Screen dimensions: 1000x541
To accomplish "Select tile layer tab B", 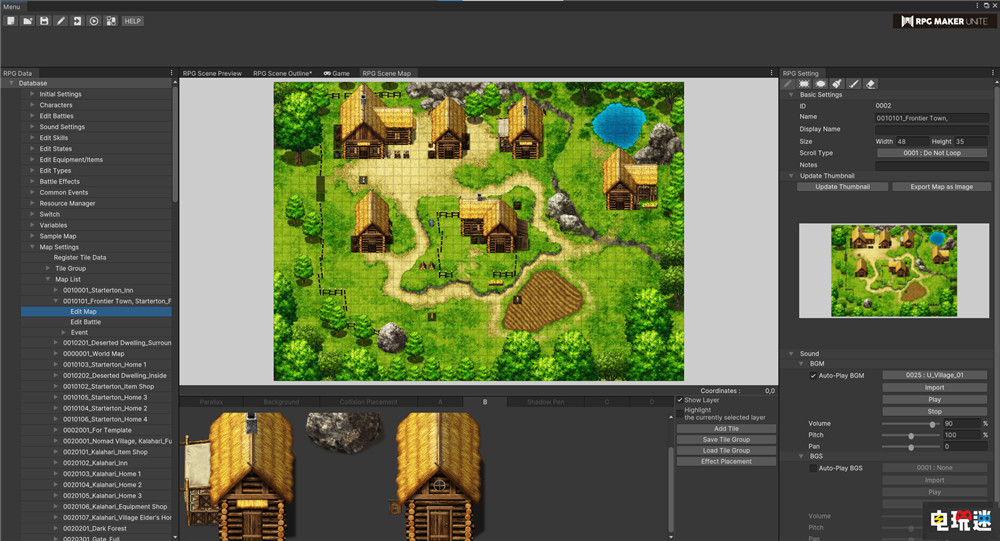I will (x=485, y=402).
